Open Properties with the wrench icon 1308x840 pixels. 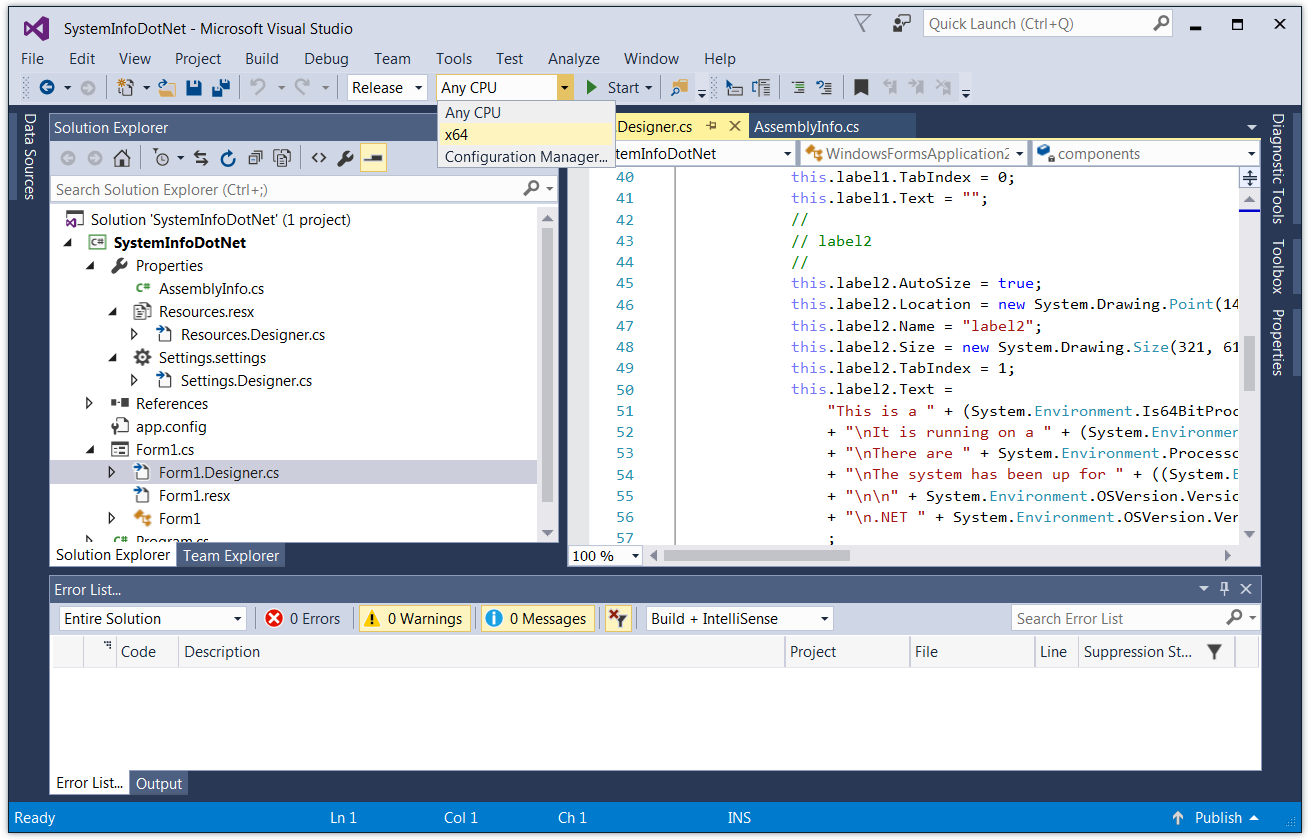(x=346, y=157)
